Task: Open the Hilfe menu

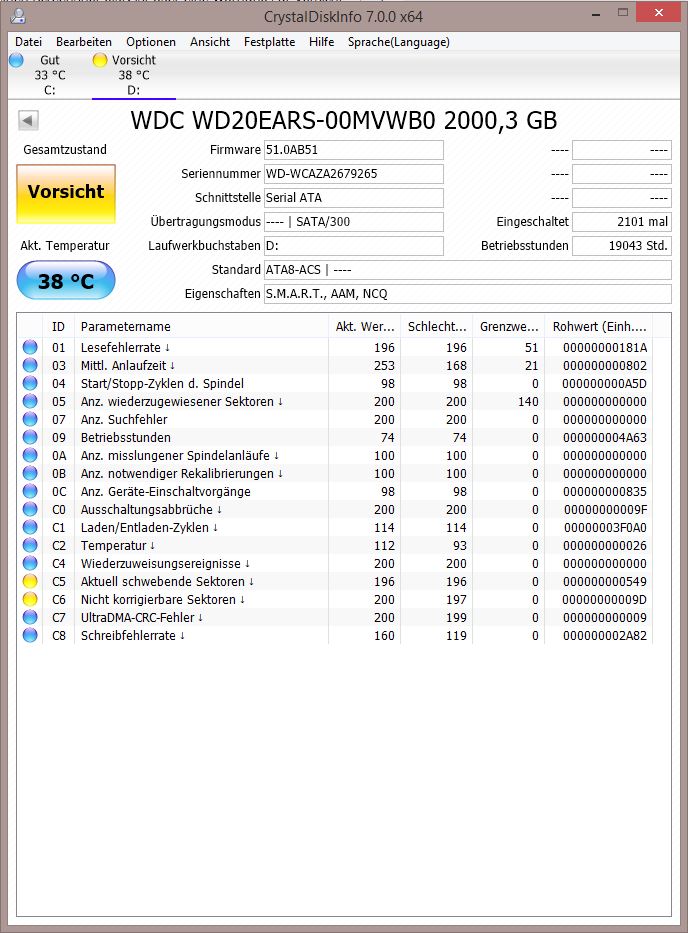Action: (x=321, y=42)
